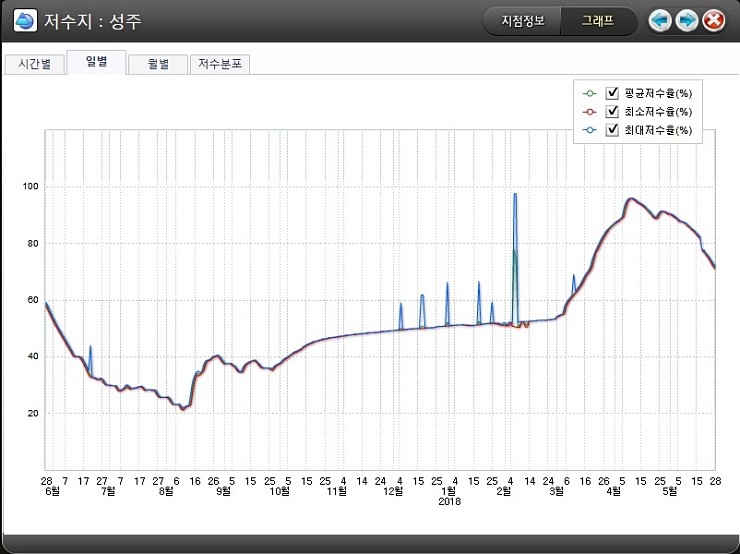The height and width of the screenshot is (554, 740).
Task: Click the curve peak in mid-April
Action: click(631, 199)
